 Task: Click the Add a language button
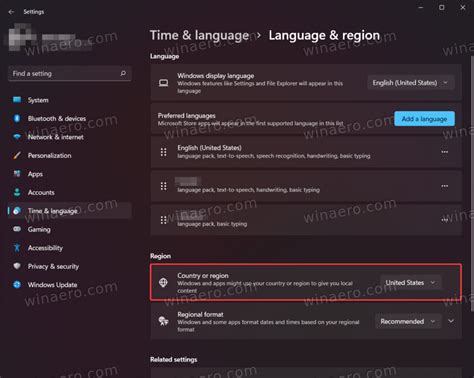pos(424,119)
